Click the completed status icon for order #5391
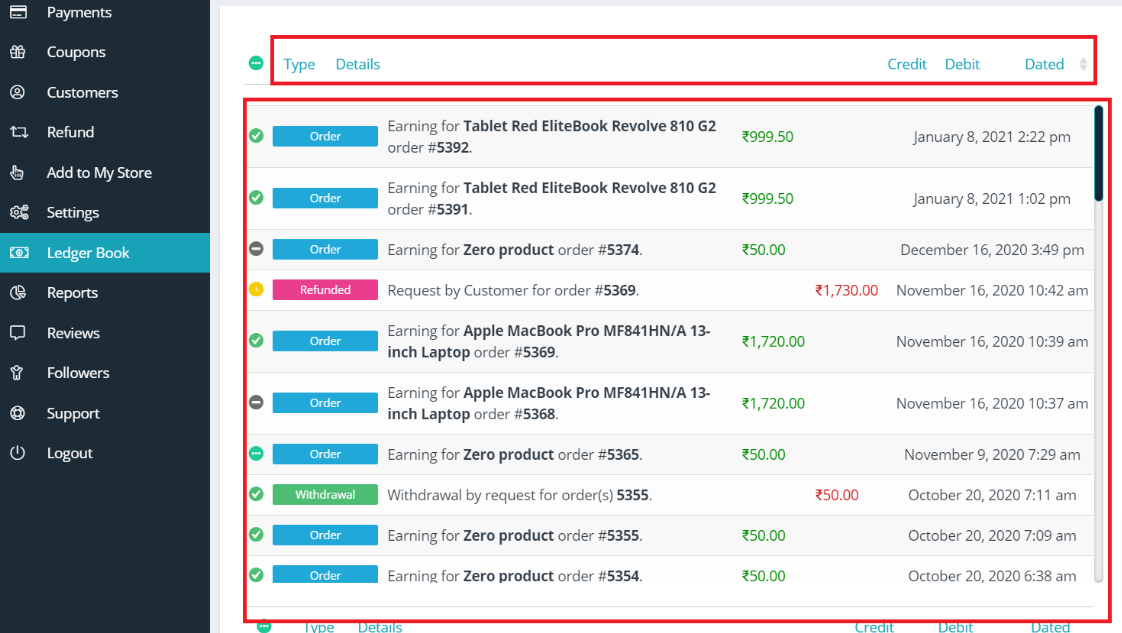The image size is (1122, 633). (x=256, y=197)
